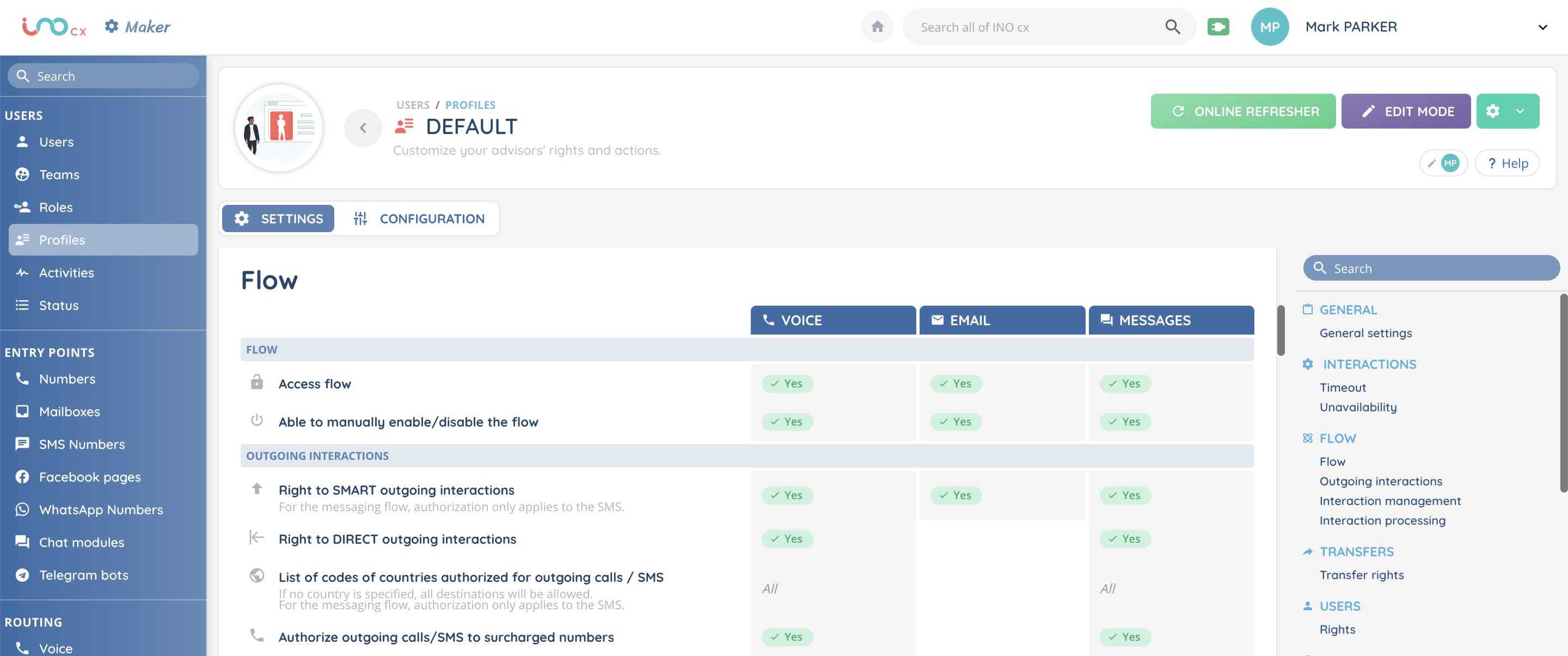Viewport: 1568px width, 656px height.
Task: Expand the Mark PARKER user menu
Action: pos(1542,27)
